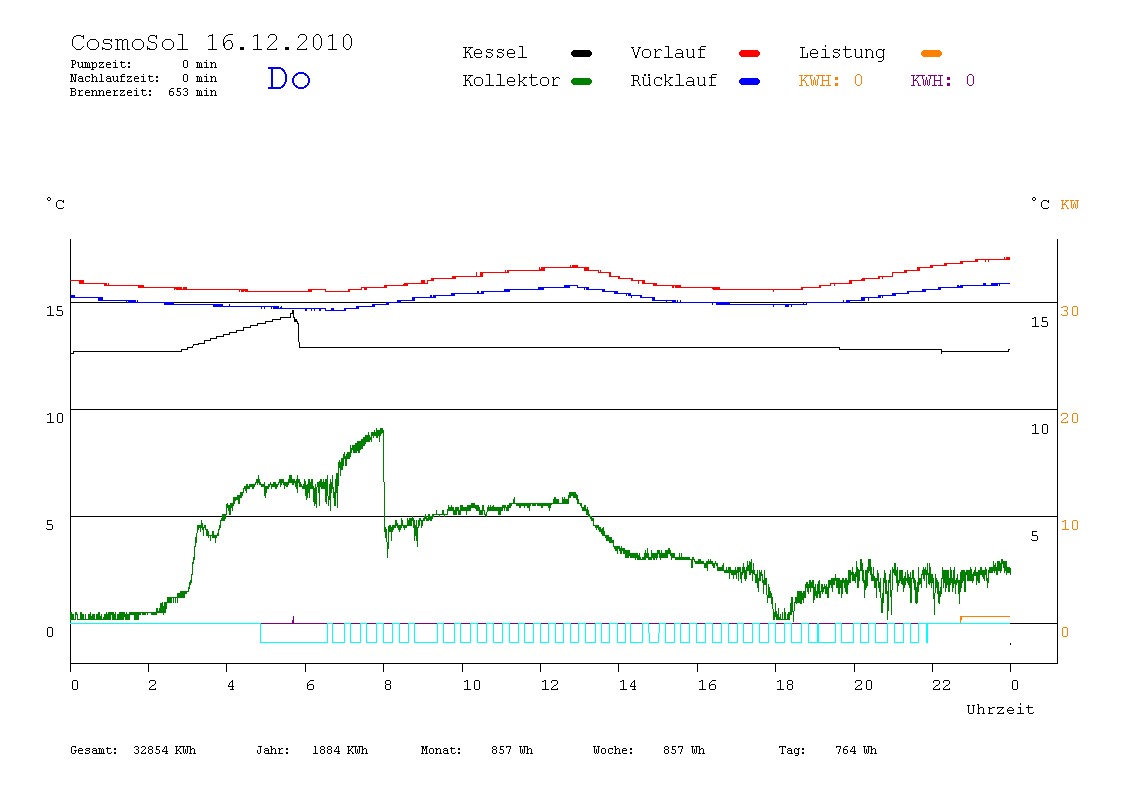Click the orange "20" KW axis tick

[1070, 418]
